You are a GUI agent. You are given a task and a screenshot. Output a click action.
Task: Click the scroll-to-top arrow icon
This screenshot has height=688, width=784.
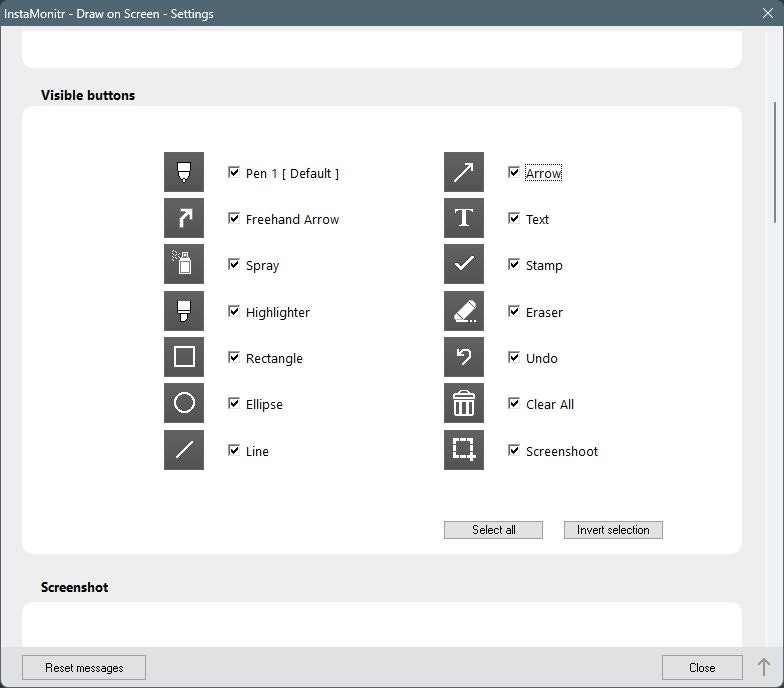point(764,668)
